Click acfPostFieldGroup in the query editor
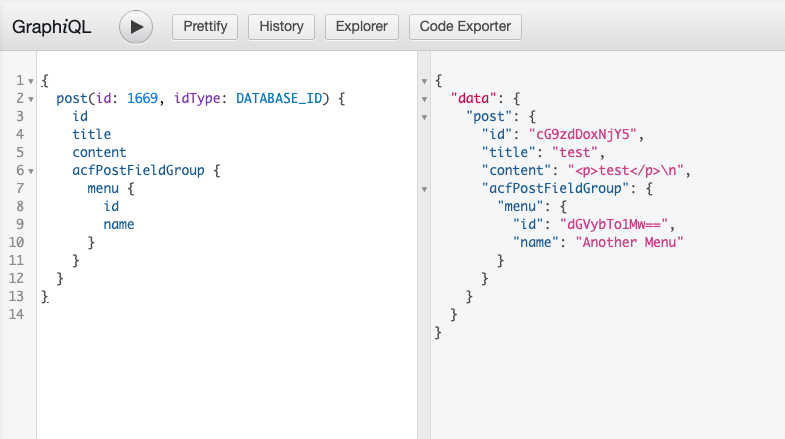This screenshot has width=785, height=439. point(138,171)
